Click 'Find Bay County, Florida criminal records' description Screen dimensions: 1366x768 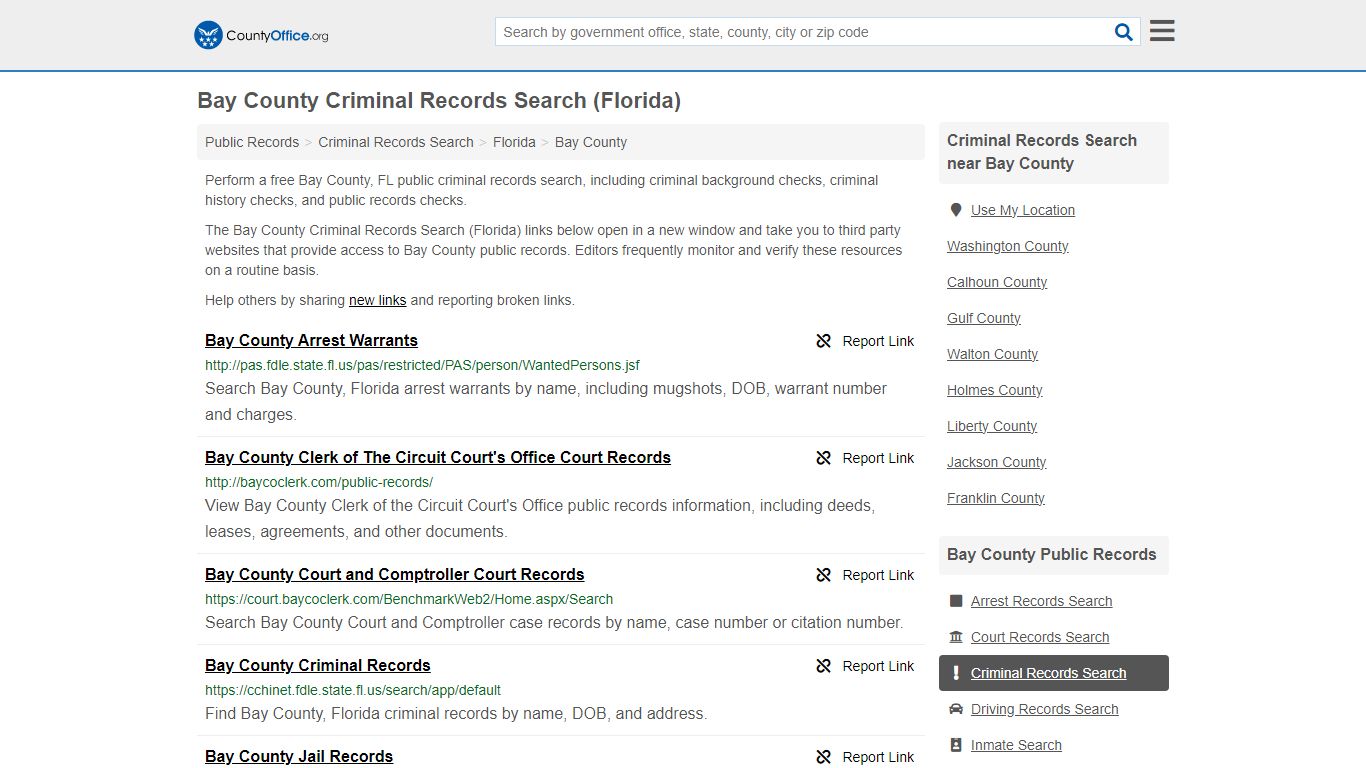pyautogui.click(x=456, y=714)
